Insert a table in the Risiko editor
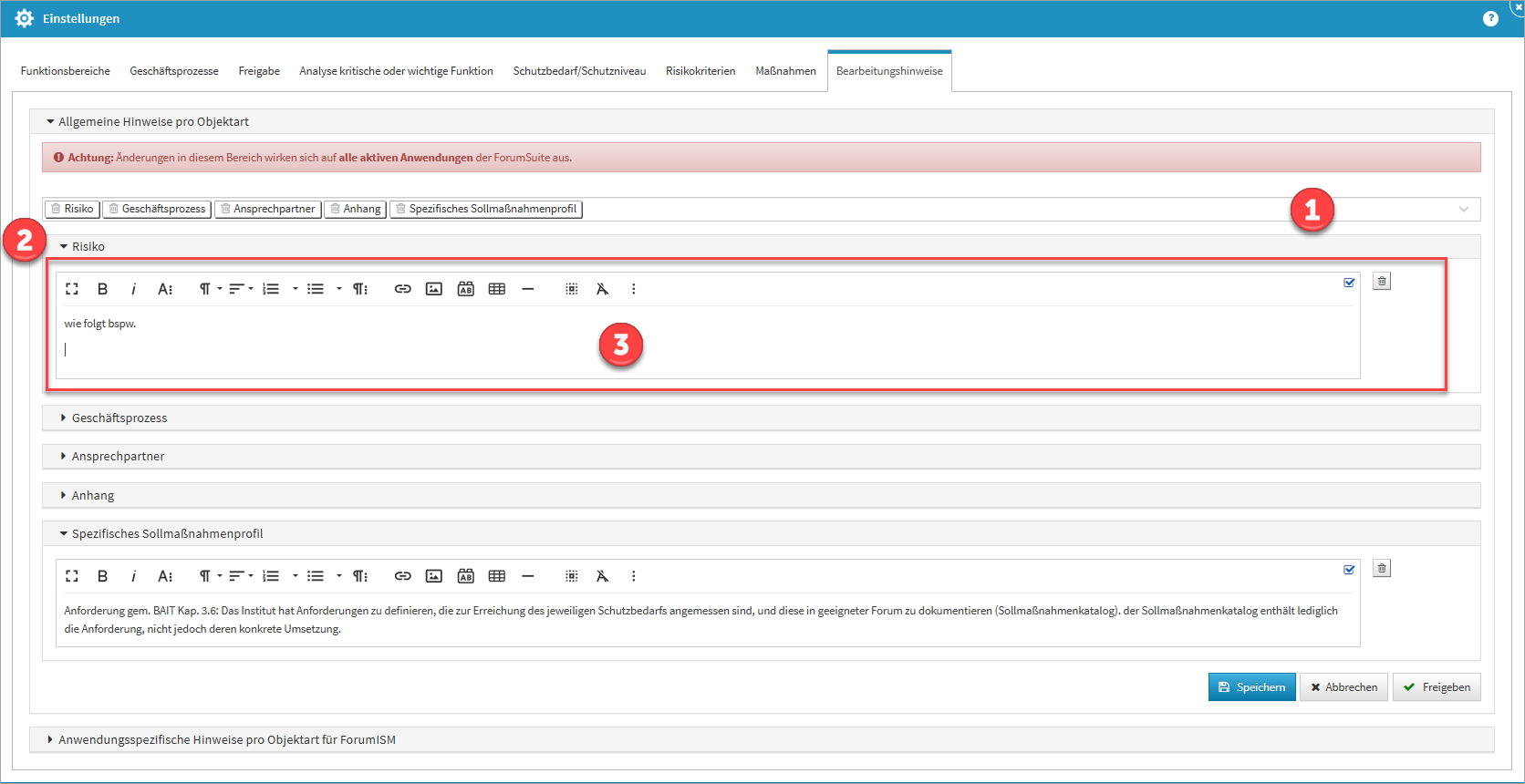1525x784 pixels. click(496, 289)
